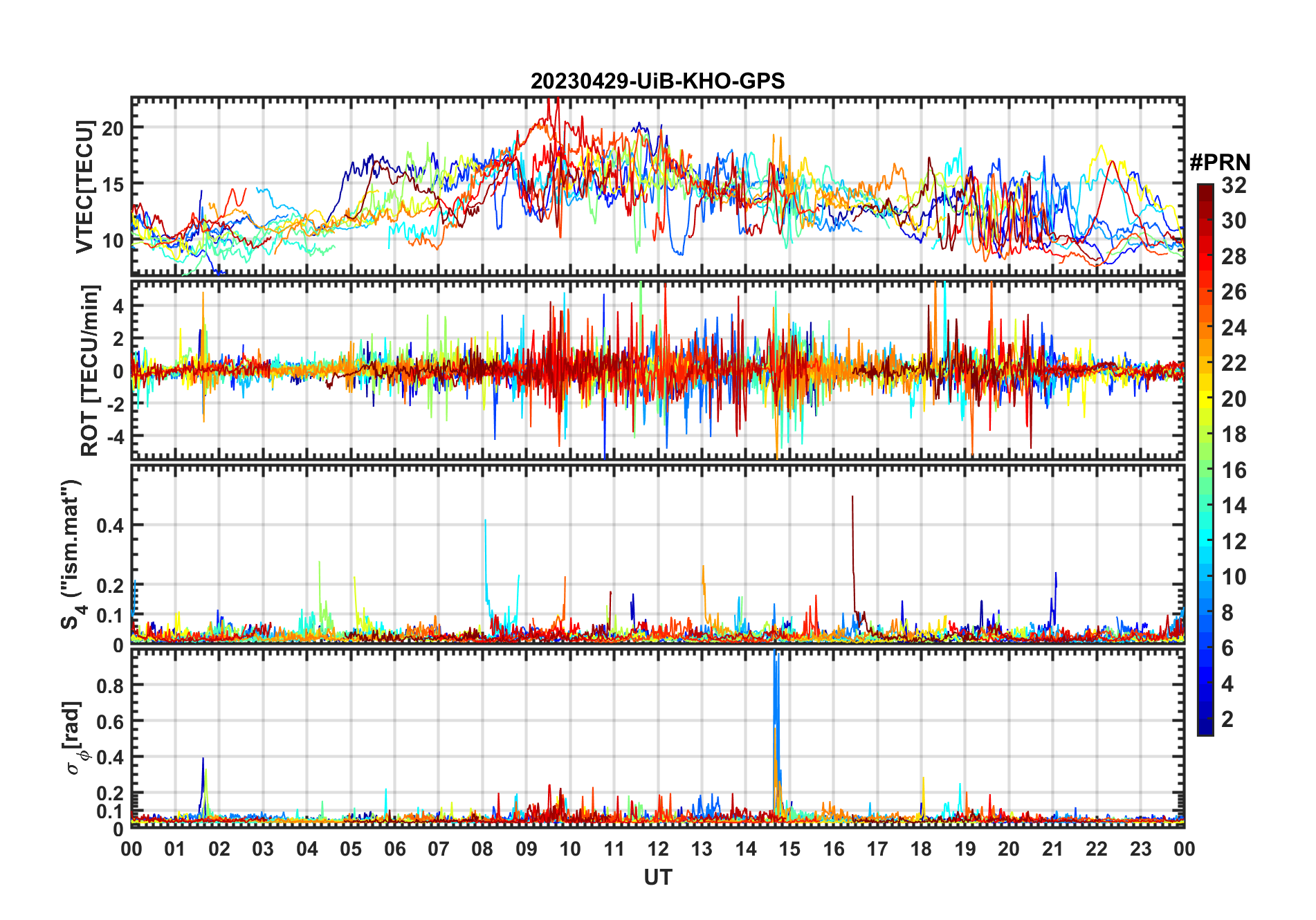Screen dimensions: 1316x920
Task: Click the VTEC[TECU] axis label
Action: [x=84, y=187]
